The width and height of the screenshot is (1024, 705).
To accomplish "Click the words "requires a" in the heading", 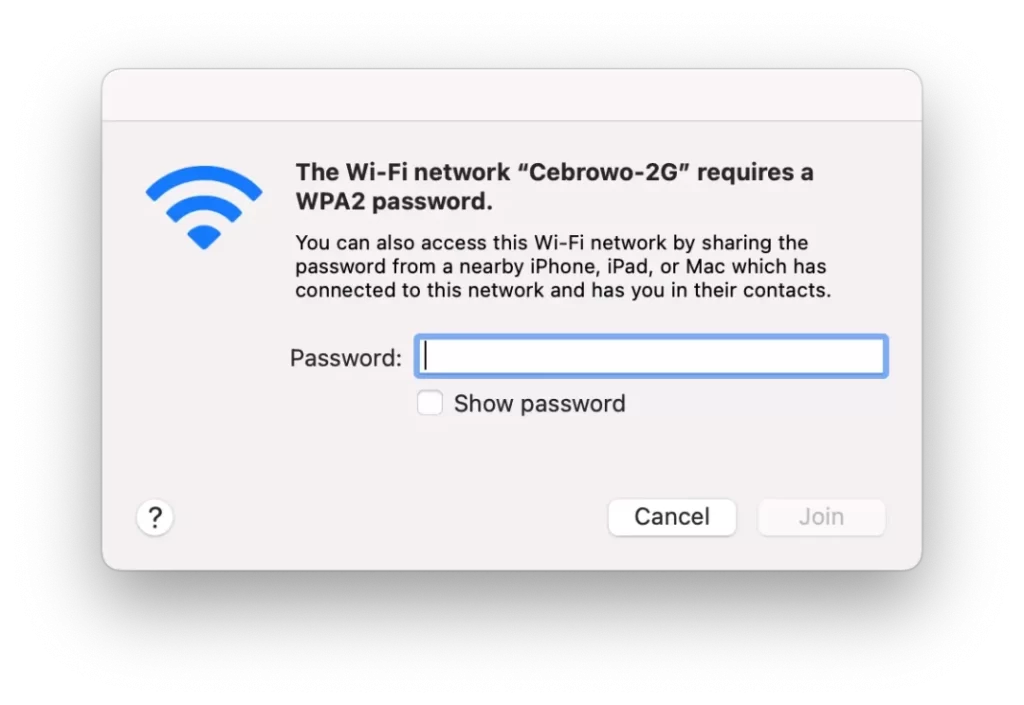I will [x=755, y=172].
